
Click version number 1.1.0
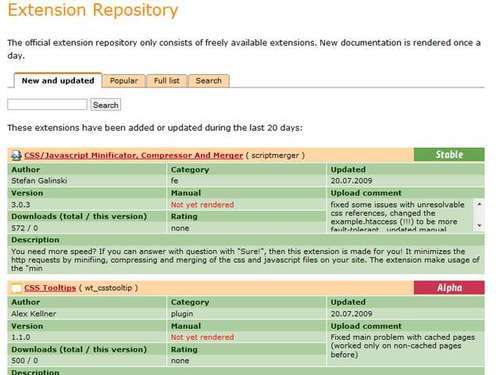point(21,337)
